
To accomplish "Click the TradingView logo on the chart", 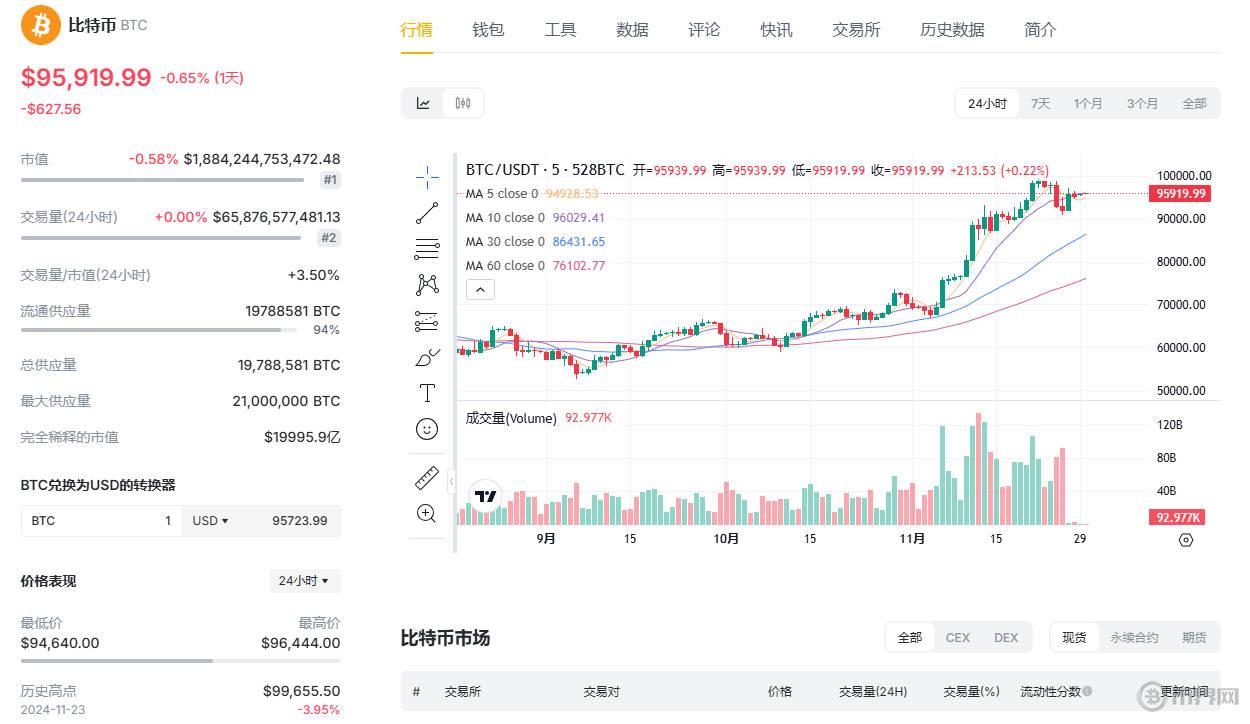I will point(484,496).
